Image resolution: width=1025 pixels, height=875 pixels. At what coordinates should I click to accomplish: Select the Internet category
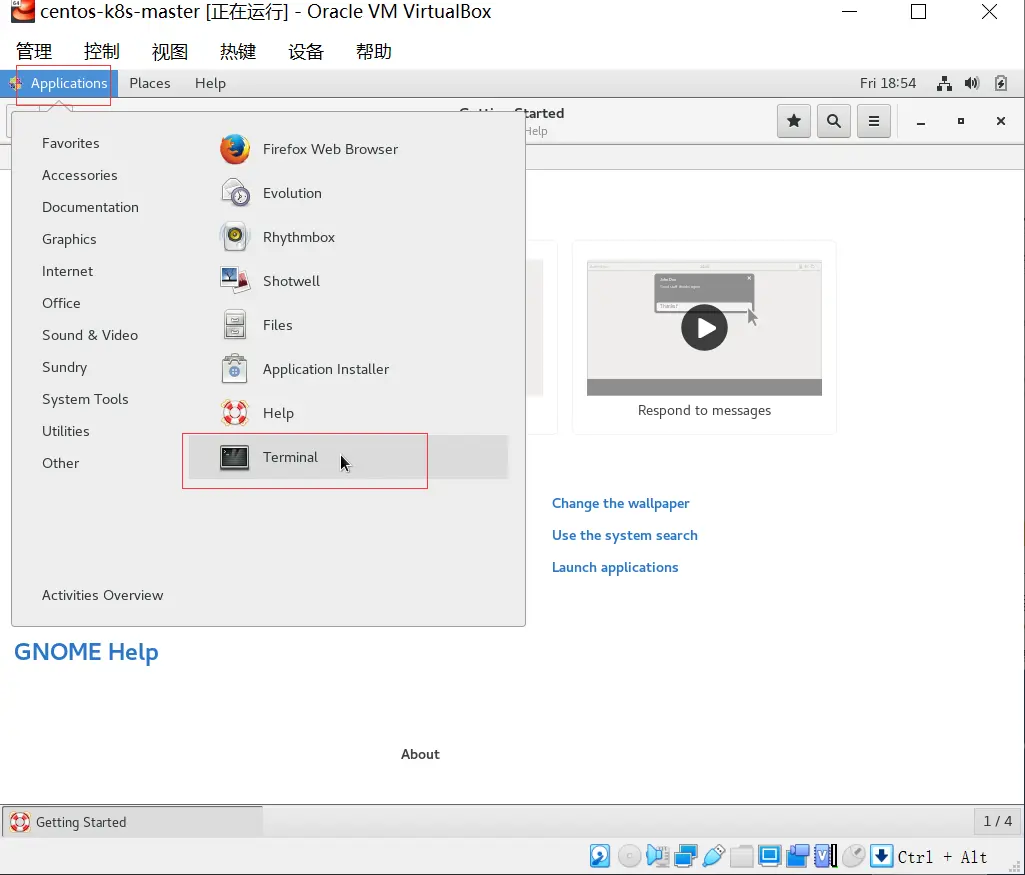click(67, 271)
